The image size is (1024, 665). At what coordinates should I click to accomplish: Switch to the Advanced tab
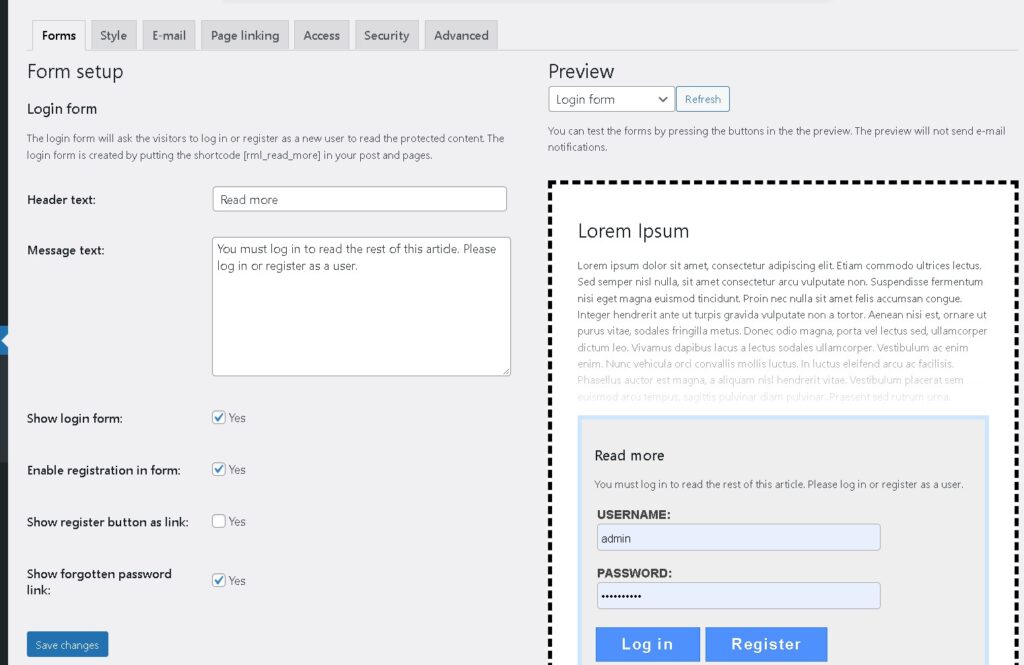tap(461, 35)
